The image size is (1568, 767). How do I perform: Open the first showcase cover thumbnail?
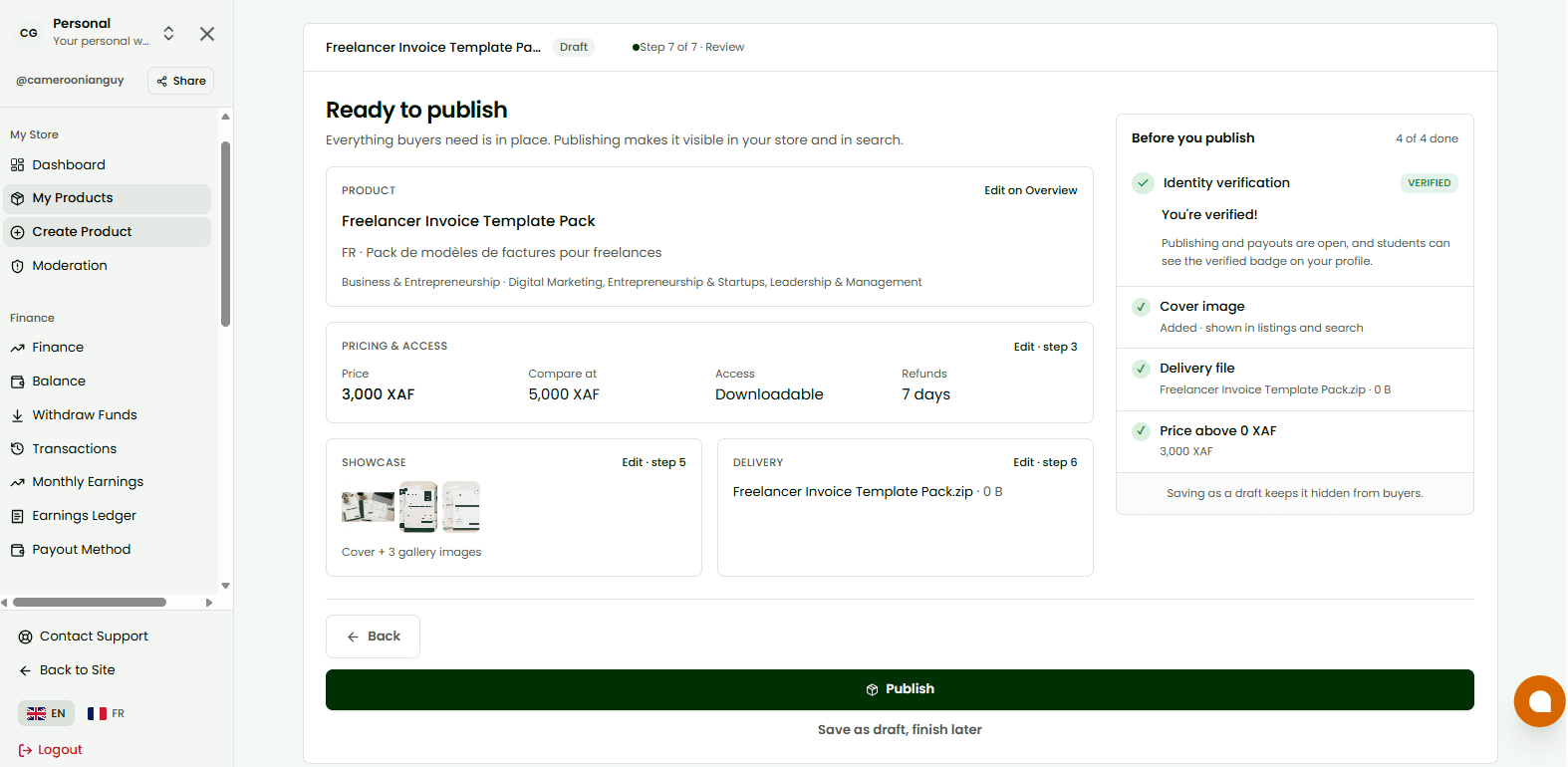click(x=368, y=507)
